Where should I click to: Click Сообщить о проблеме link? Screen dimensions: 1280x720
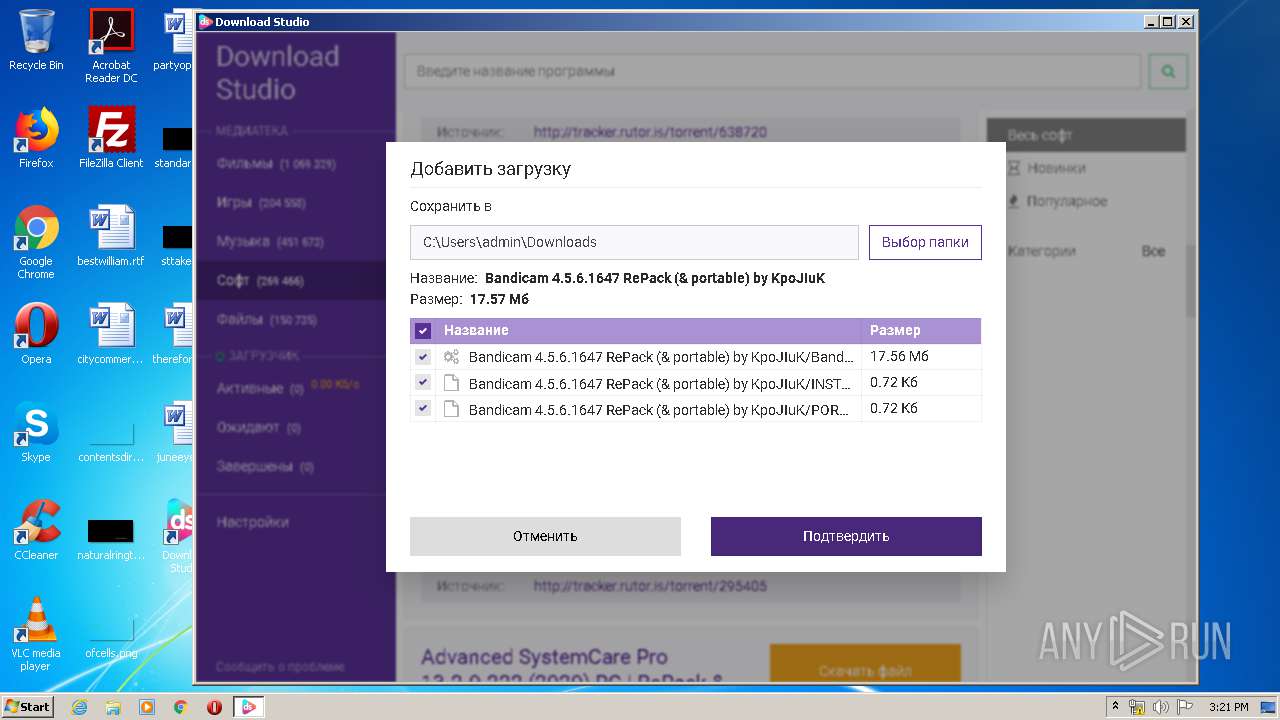[280, 667]
